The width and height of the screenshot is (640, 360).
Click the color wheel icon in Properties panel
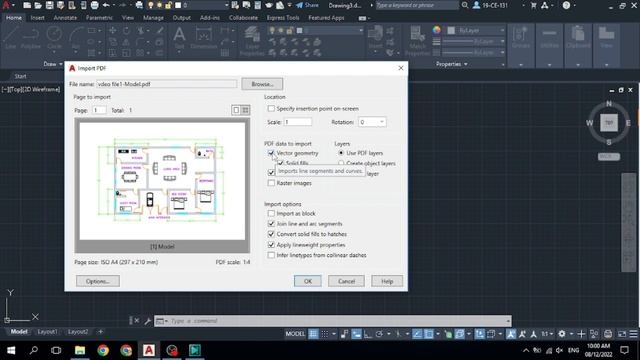(436, 30)
